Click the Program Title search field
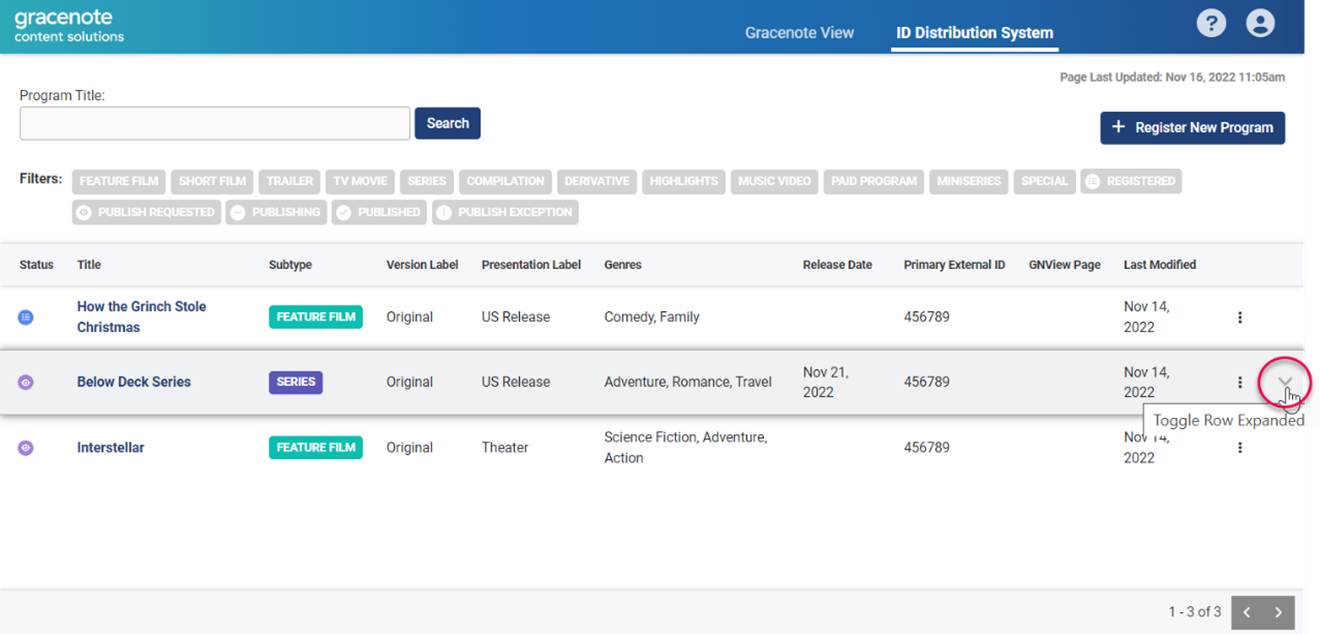 (x=215, y=124)
